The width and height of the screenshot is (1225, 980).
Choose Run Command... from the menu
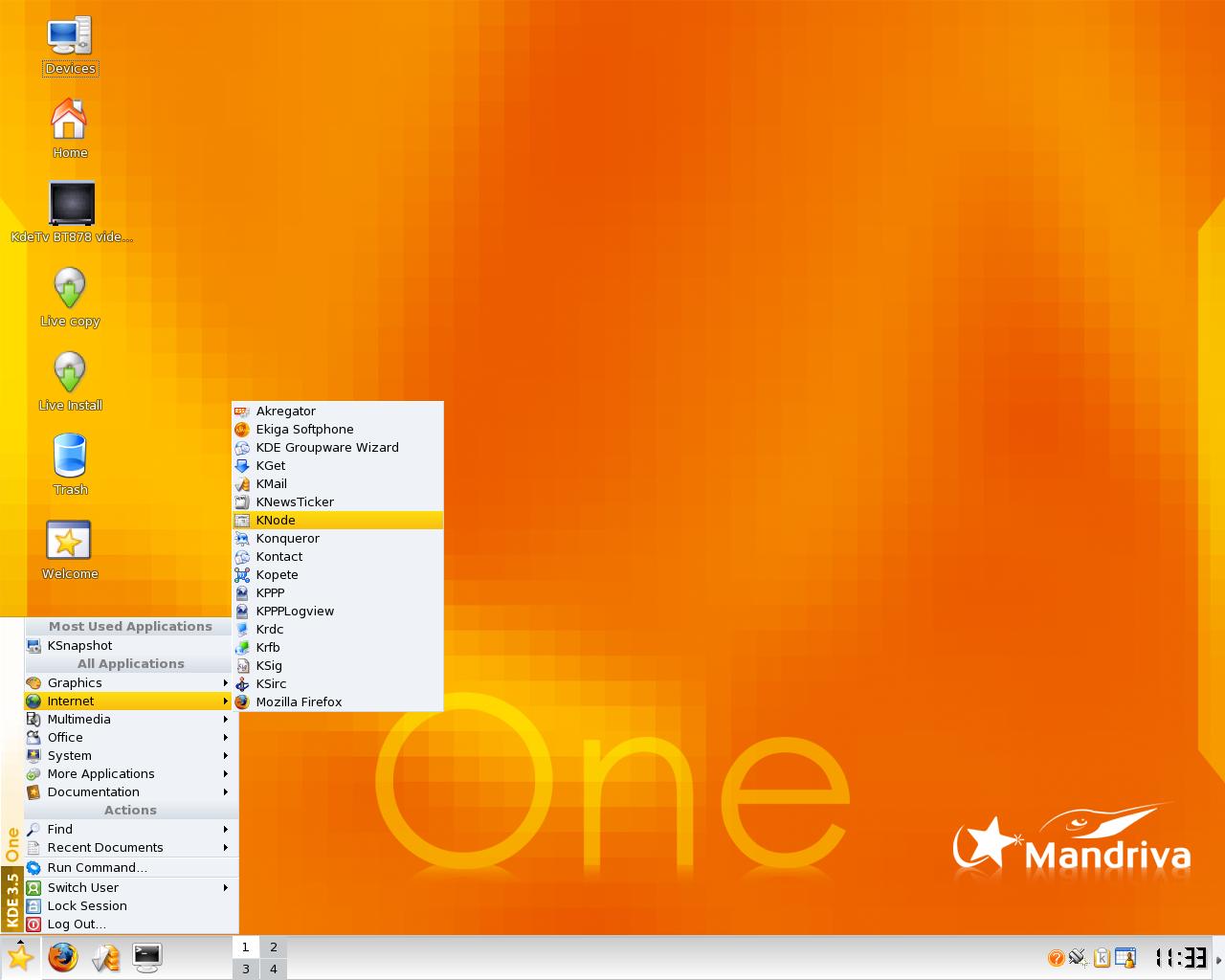[x=129, y=867]
